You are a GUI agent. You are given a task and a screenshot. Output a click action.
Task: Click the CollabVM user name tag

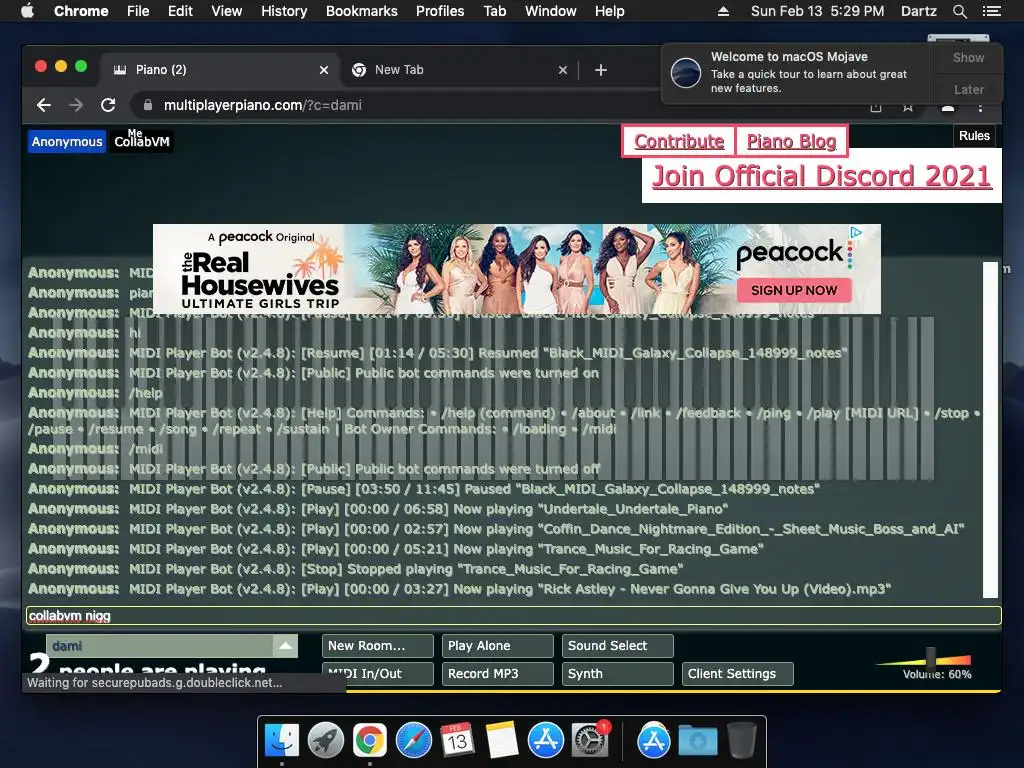click(x=142, y=142)
